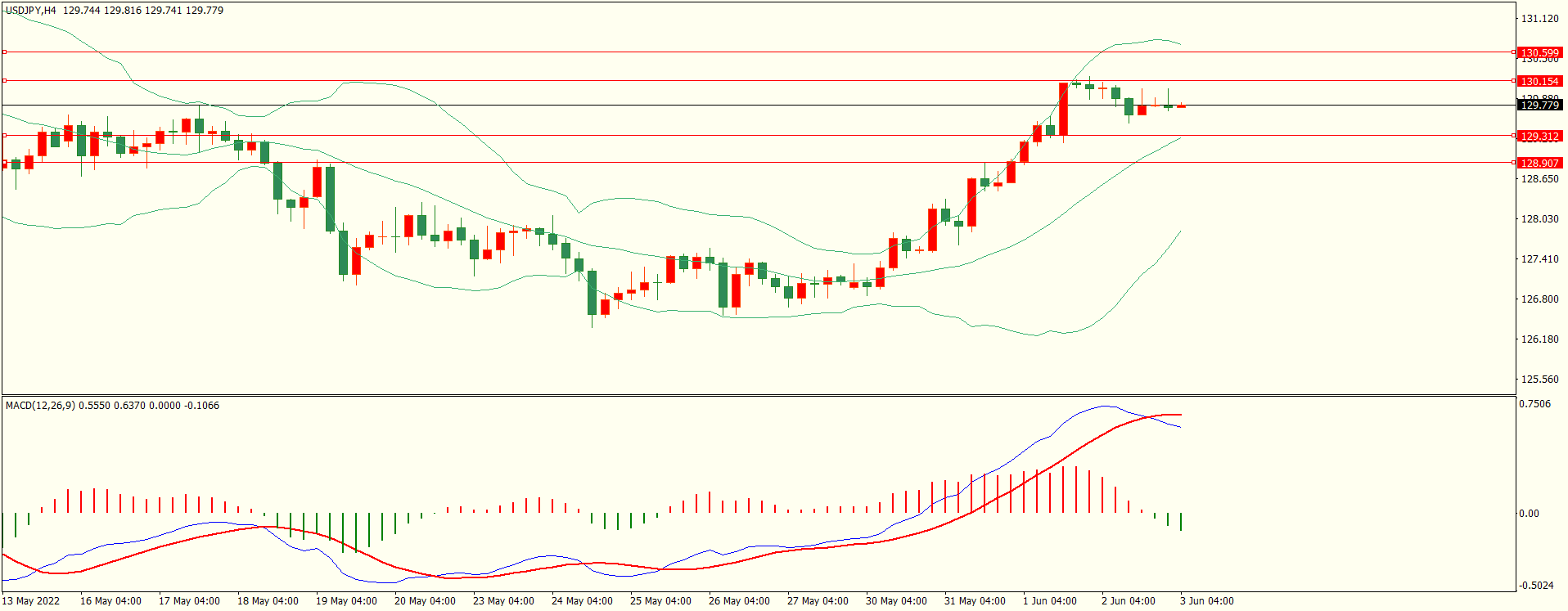This screenshot has width=1568, height=611.
Task: Click the 131.120 price axis value
Action: point(1539,19)
